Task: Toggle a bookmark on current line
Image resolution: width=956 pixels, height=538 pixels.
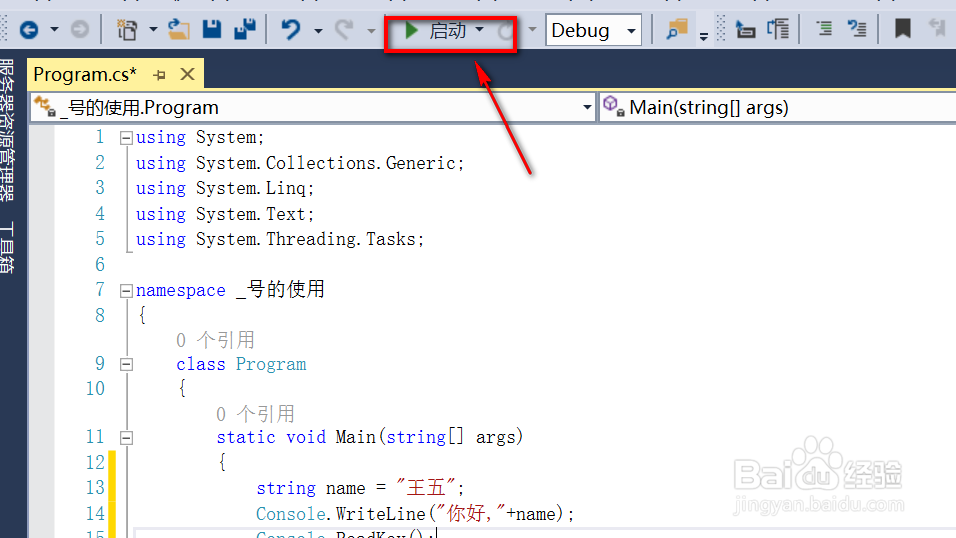Action: point(902,29)
